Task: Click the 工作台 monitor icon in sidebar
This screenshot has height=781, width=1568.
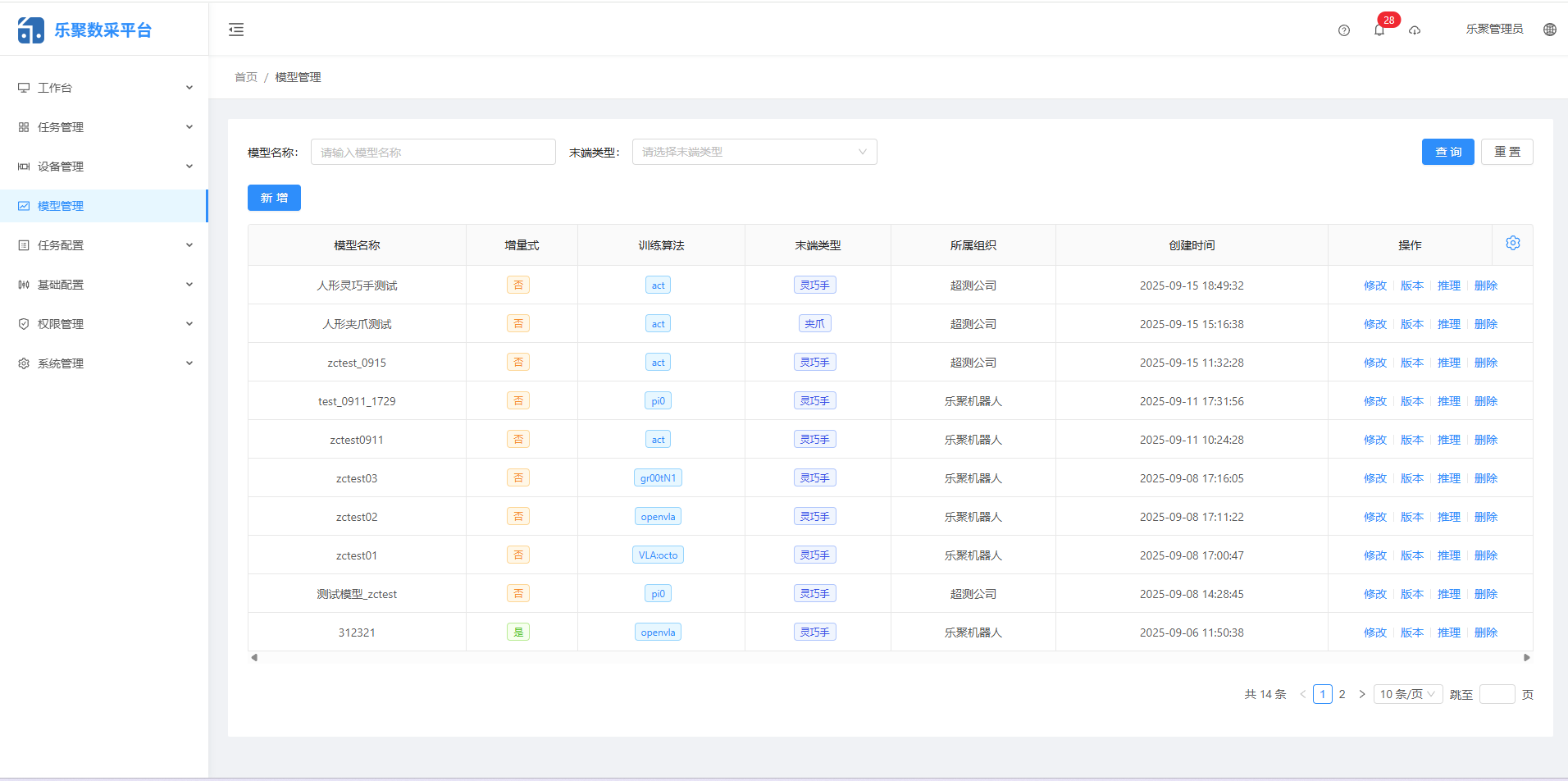Action: point(24,87)
